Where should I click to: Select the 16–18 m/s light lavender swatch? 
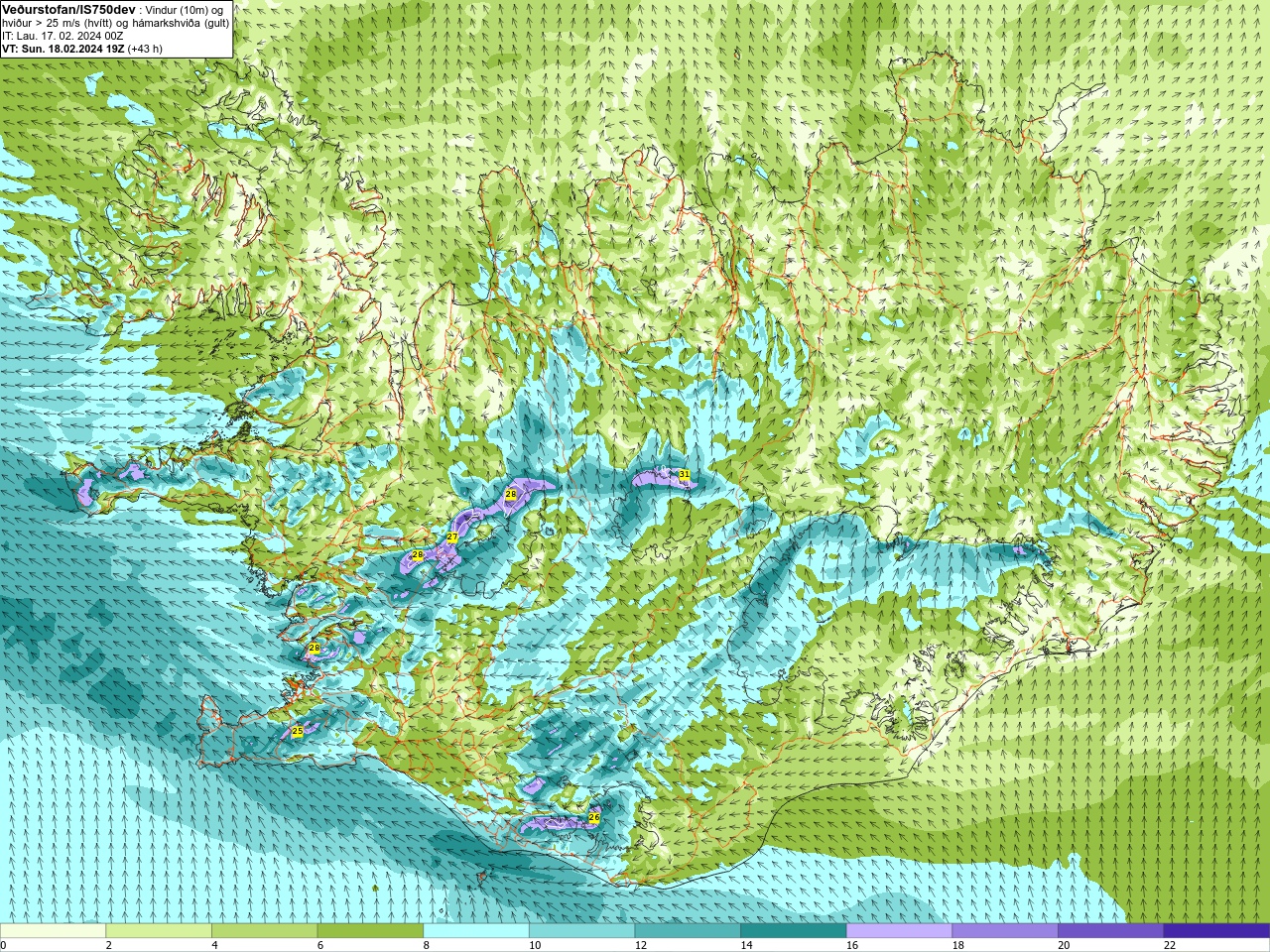(899, 931)
